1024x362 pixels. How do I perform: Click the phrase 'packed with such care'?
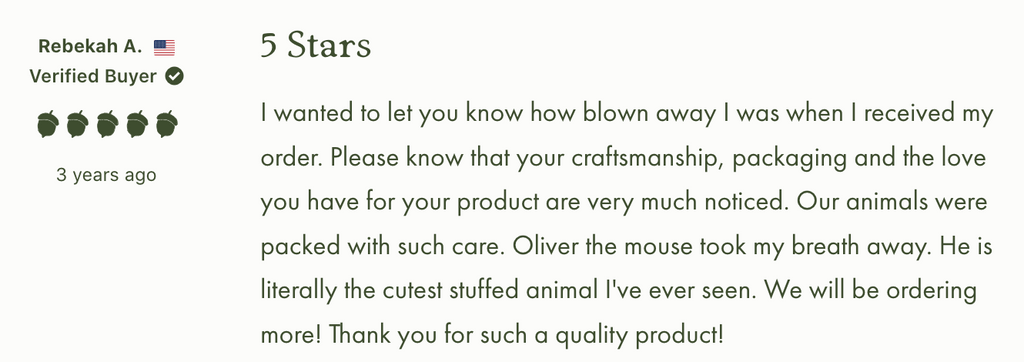coord(381,247)
